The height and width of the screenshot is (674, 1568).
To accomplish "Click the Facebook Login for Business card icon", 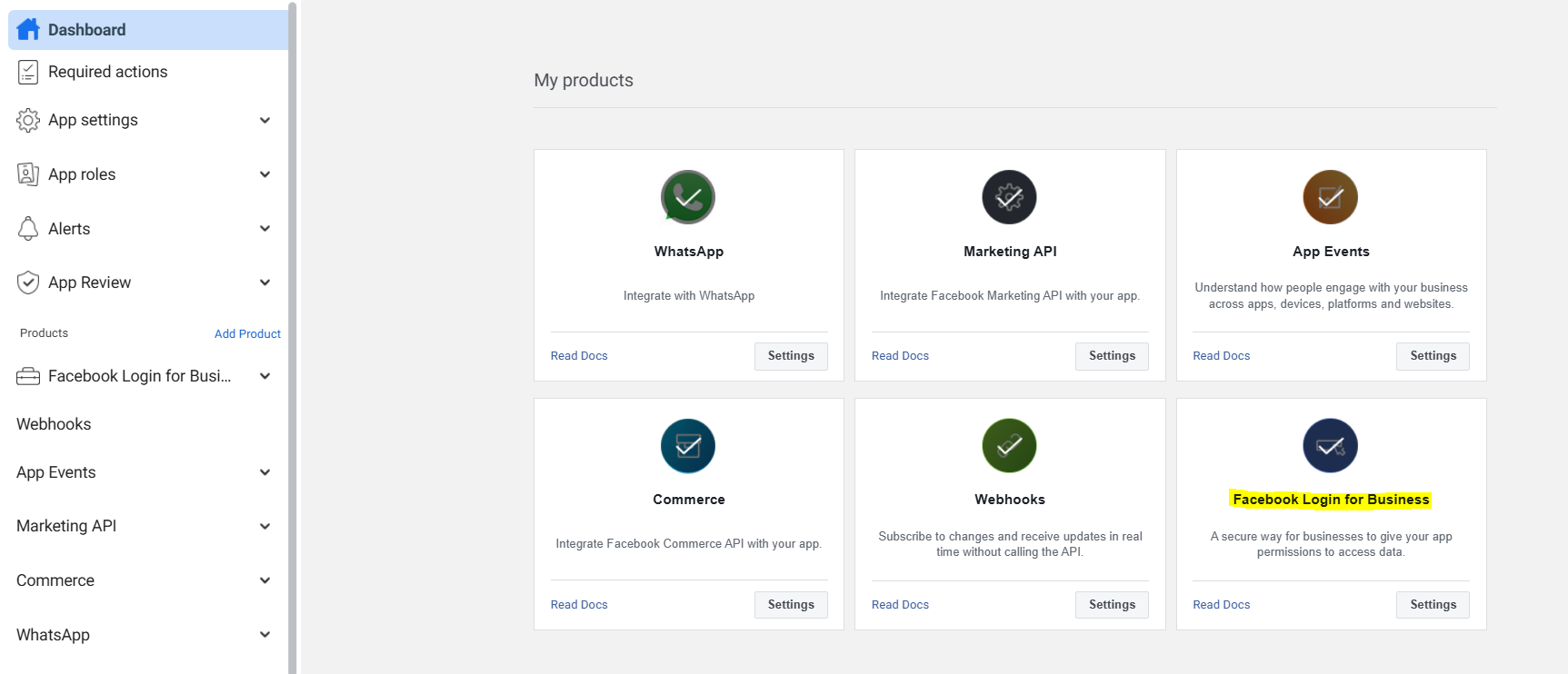I will click(x=1331, y=446).
